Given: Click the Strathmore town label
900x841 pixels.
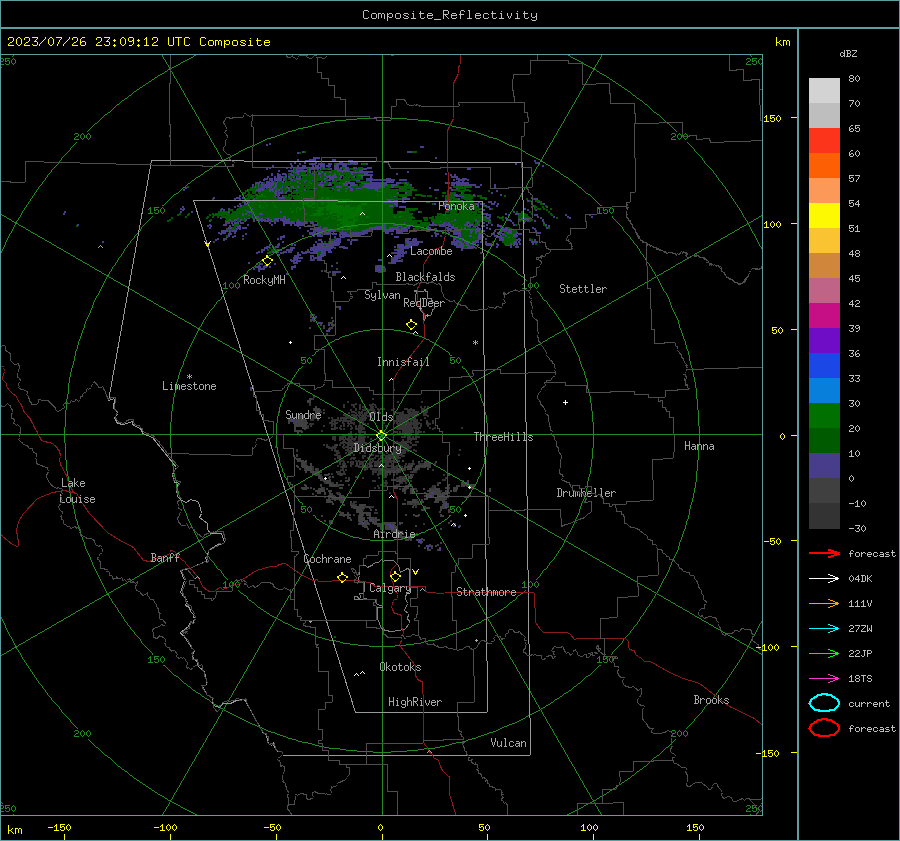Looking at the screenshot, I should pos(486,592).
